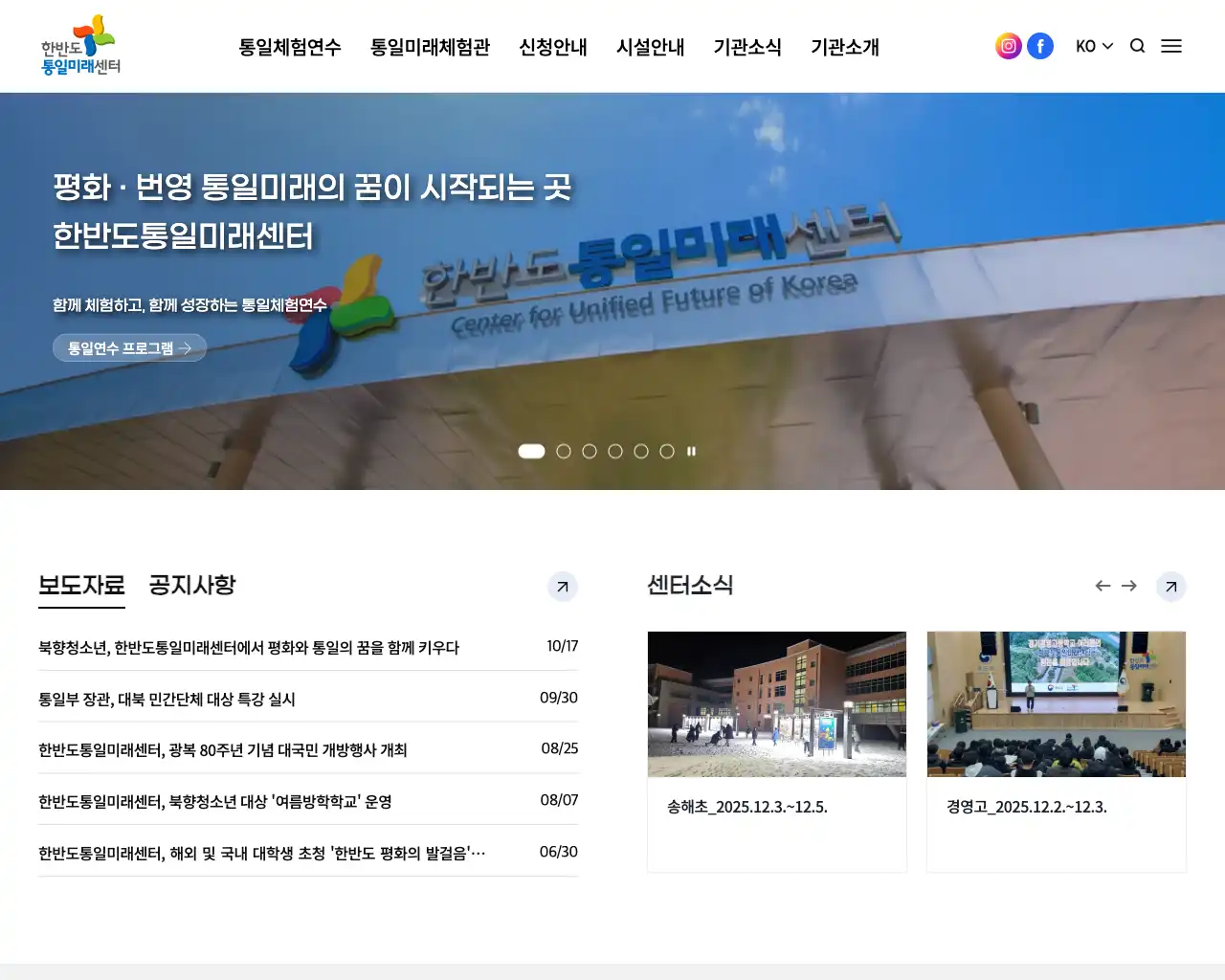Open the 북향청소년 news article dated 10/17

pyautogui.click(x=248, y=647)
